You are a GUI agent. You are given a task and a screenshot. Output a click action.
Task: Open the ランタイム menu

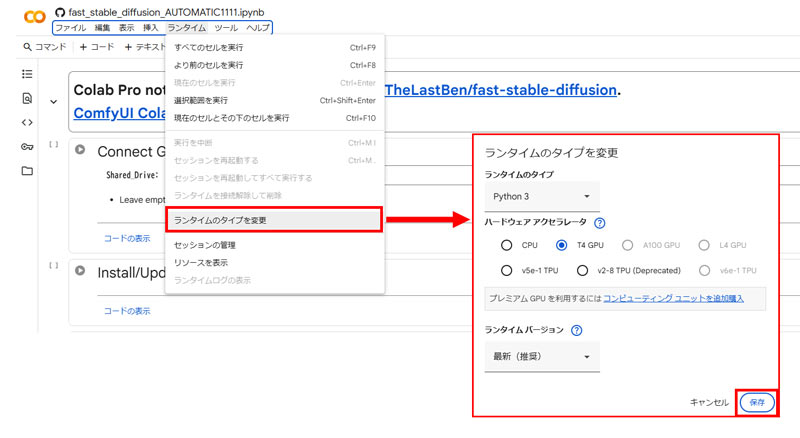[x=187, y=28]
